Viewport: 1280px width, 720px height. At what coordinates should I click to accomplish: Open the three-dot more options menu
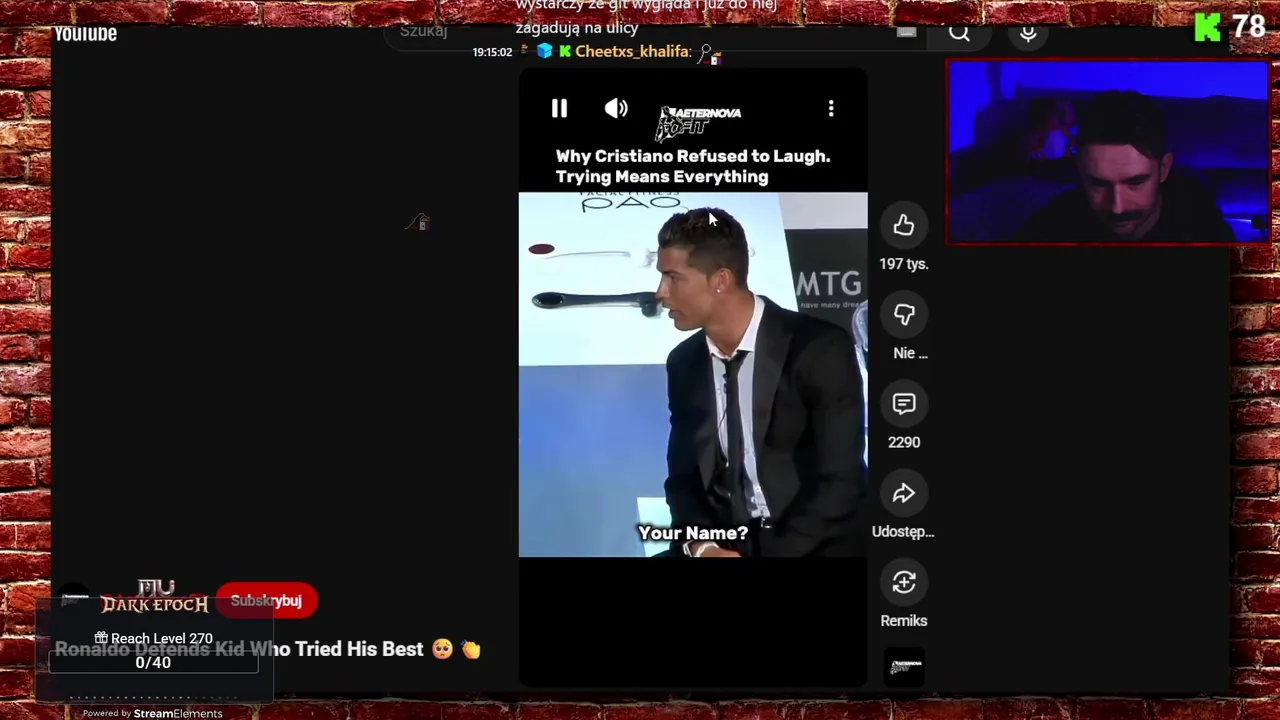tap(831, 109)
